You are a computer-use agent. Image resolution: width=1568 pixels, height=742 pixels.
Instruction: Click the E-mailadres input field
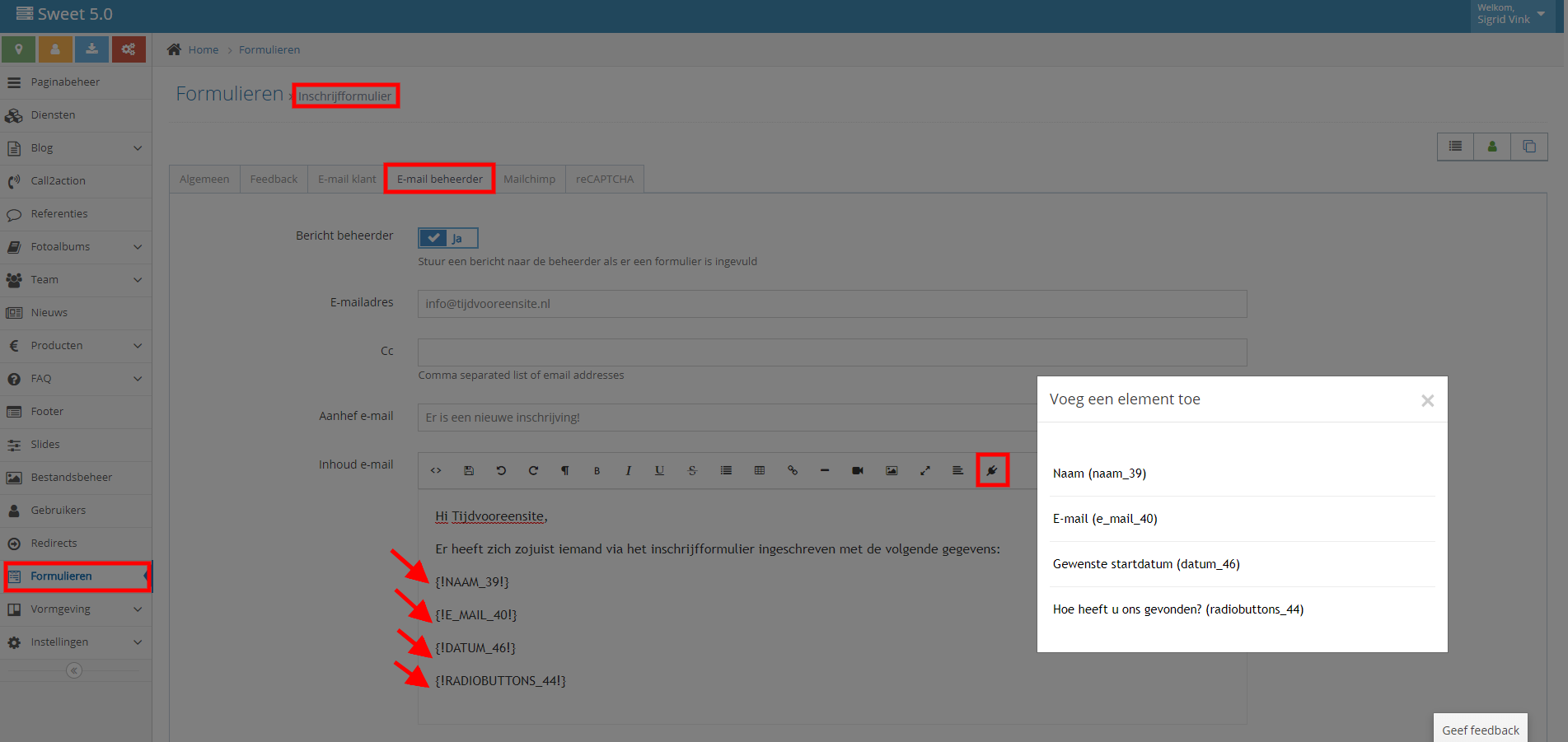[832, 304]
